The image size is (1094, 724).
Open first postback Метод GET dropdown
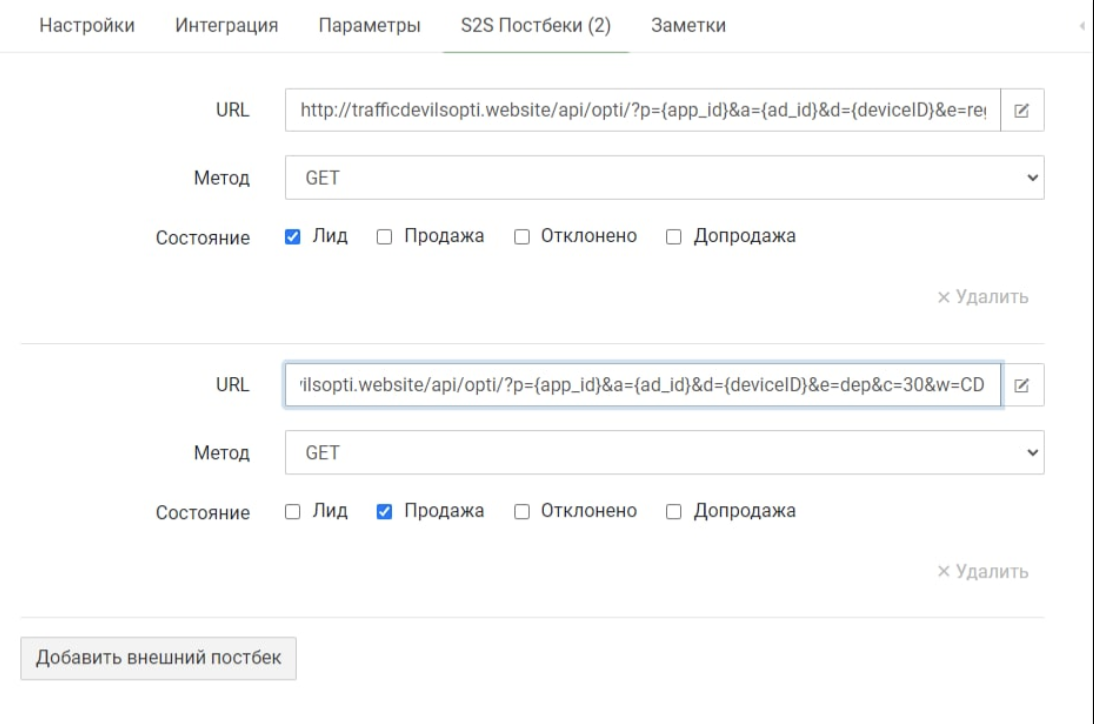[664, 178]
